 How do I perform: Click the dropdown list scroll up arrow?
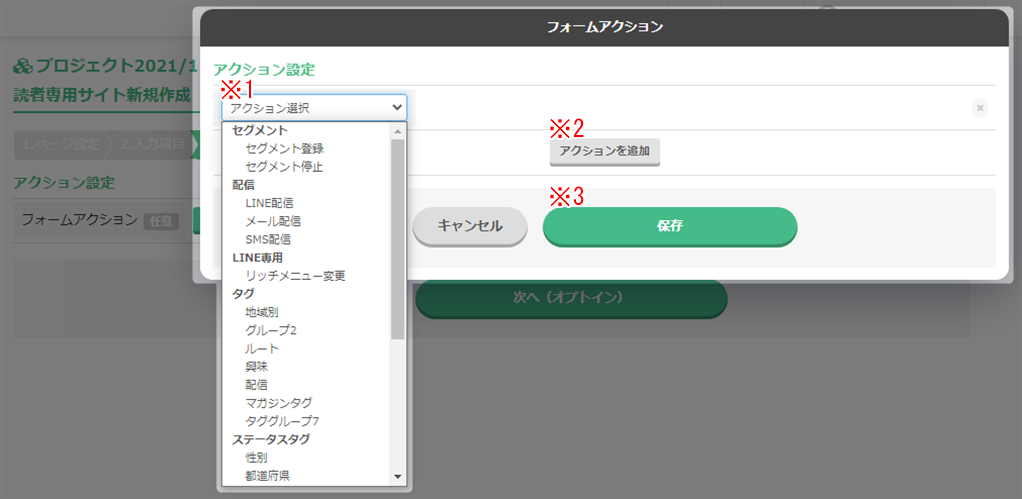tap(398, 131)
